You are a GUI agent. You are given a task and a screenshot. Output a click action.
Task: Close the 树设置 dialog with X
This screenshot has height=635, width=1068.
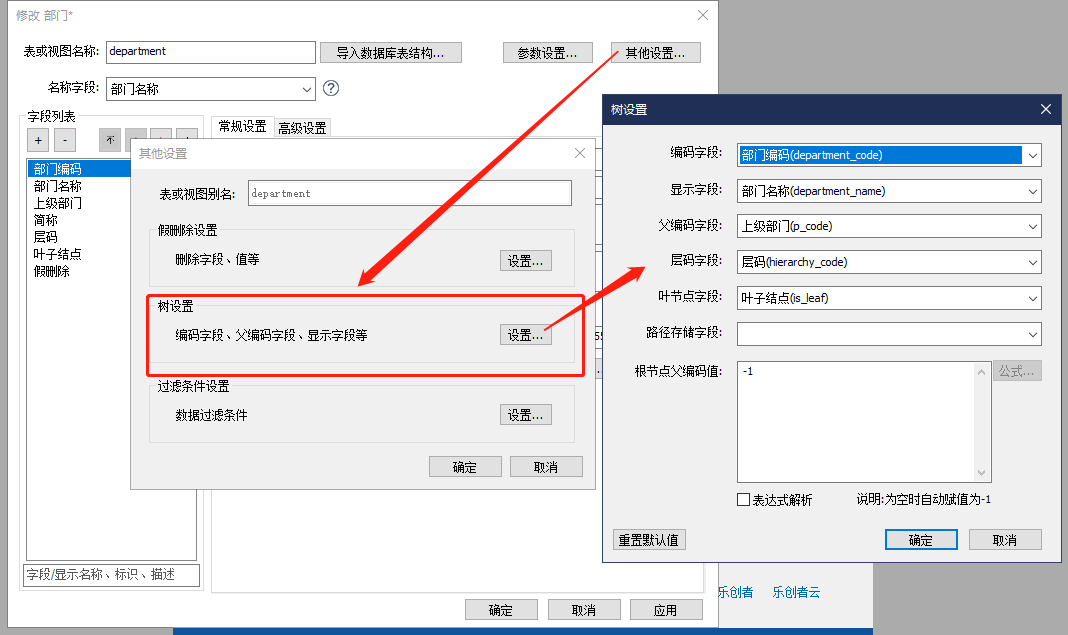[1046, 109]
